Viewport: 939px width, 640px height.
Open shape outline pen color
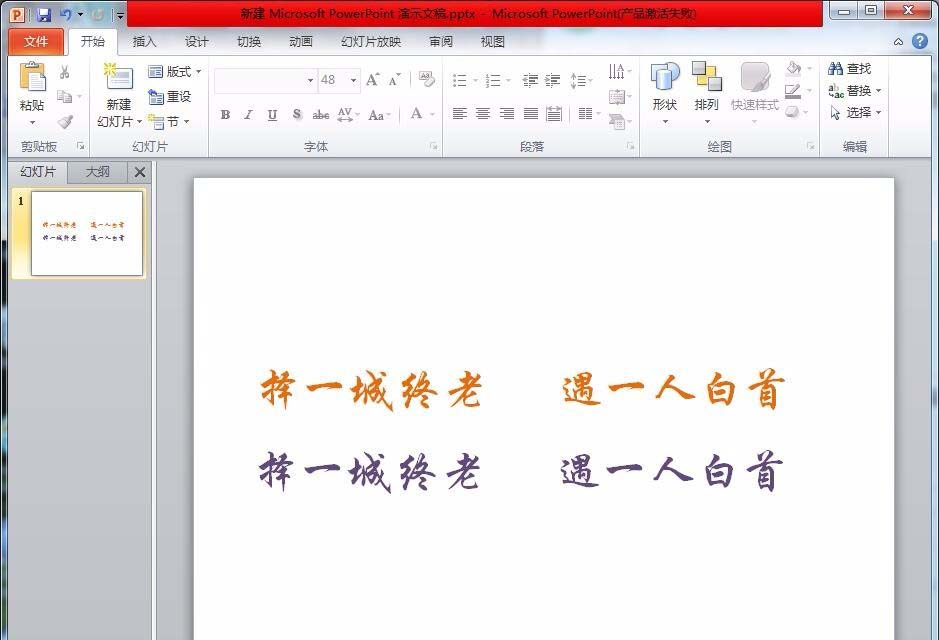799,91
